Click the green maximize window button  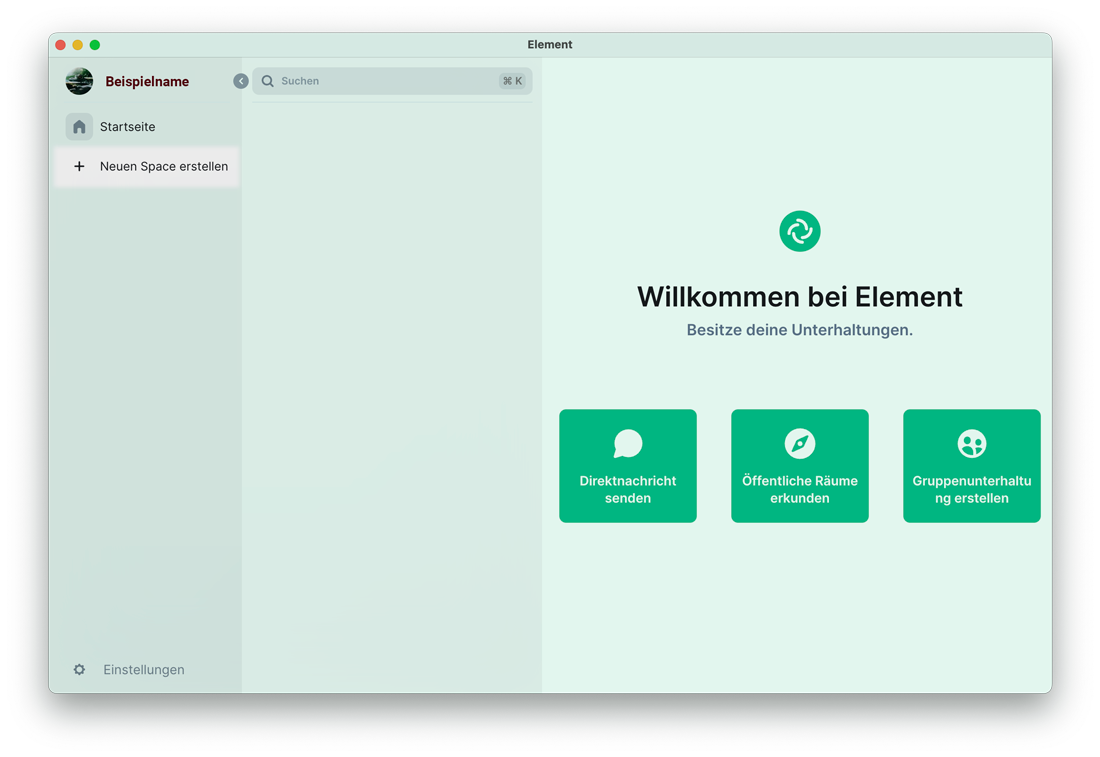(x=95, y=45)
